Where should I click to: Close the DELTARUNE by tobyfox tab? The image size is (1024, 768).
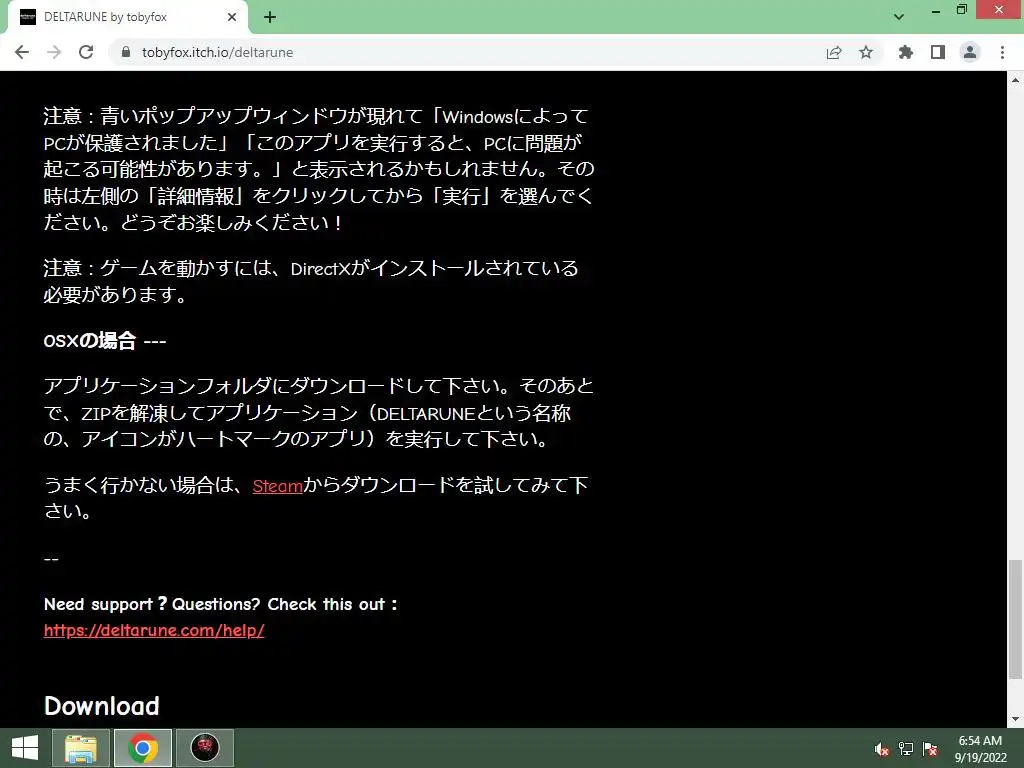pyautogui.click(x=232, y=17)
